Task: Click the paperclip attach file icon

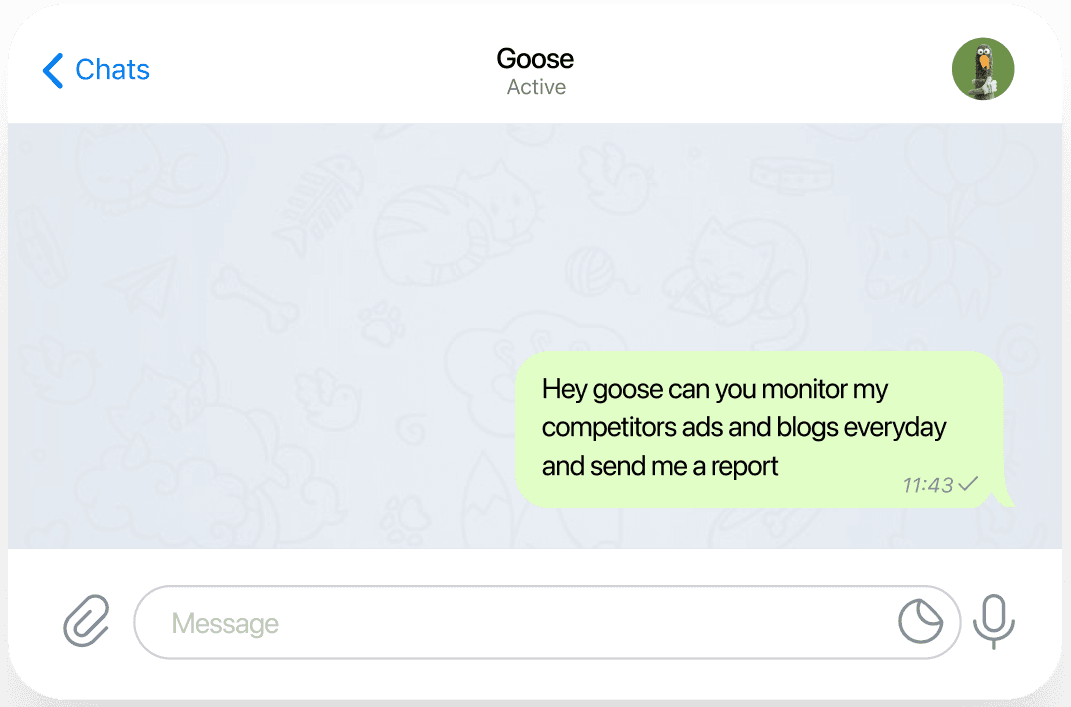Action: [87, 621]
